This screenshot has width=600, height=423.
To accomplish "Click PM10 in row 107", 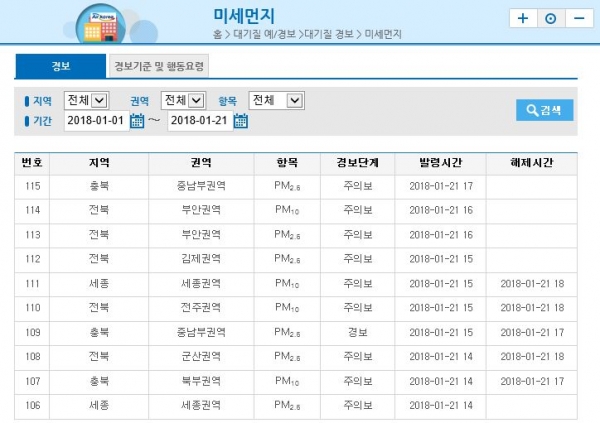I will coord(287,381).
